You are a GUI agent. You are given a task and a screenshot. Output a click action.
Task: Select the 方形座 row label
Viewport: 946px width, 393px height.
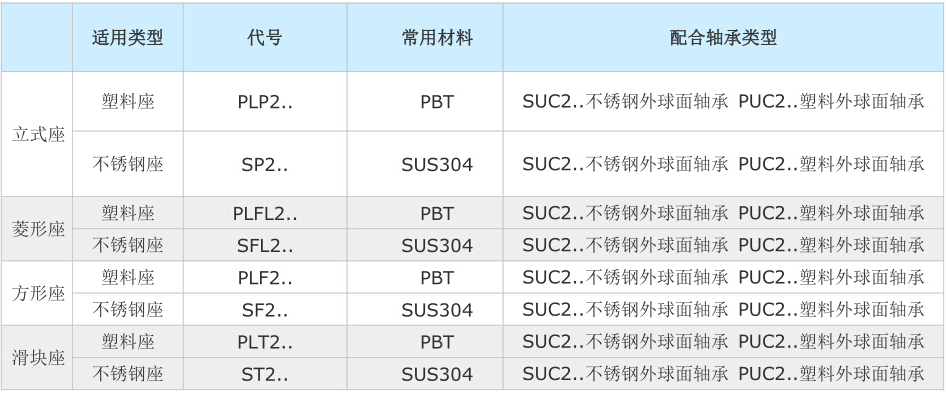tap(37, 293)
